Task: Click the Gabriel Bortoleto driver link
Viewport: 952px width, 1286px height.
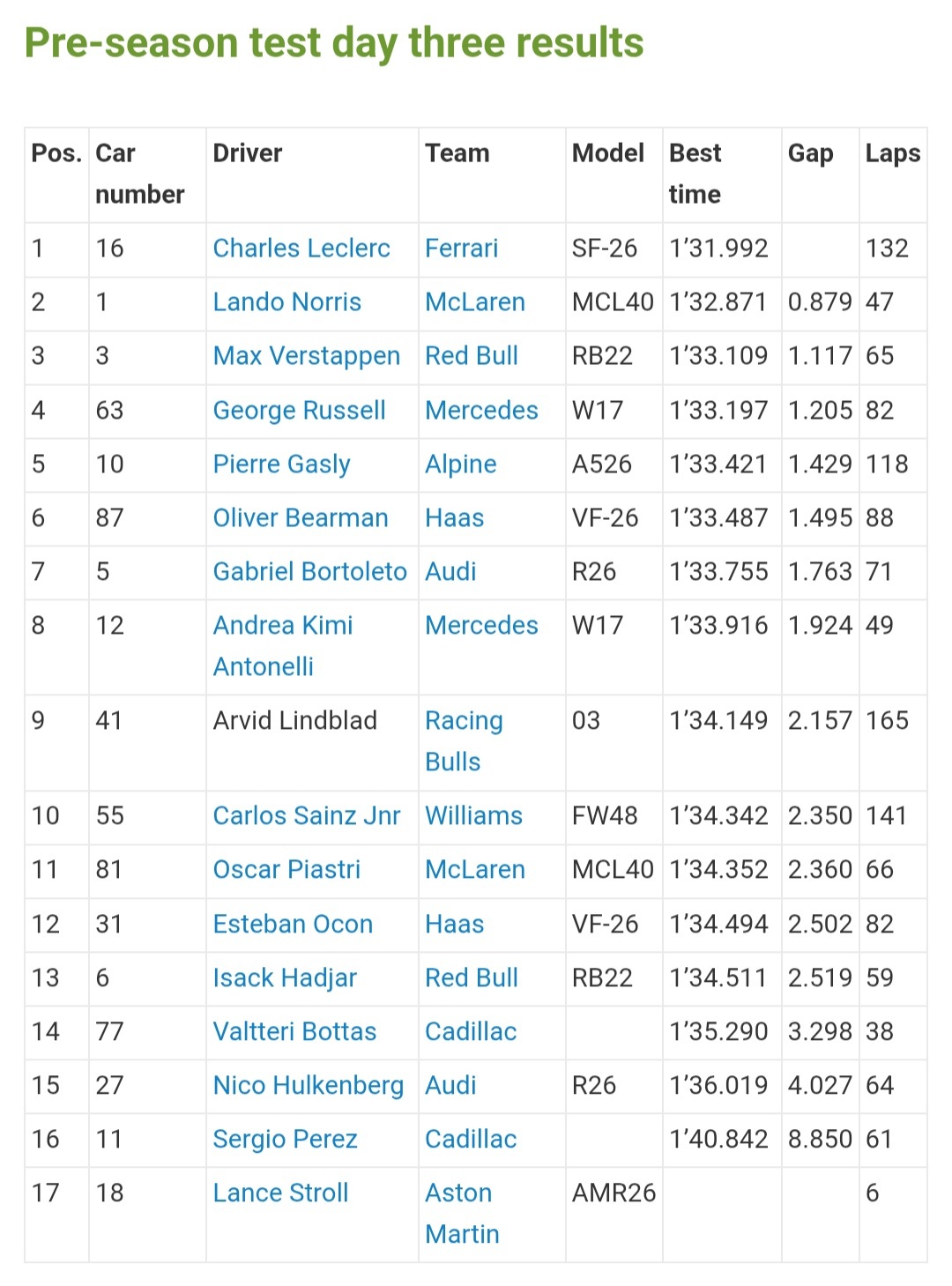Action: pos(309,572)
